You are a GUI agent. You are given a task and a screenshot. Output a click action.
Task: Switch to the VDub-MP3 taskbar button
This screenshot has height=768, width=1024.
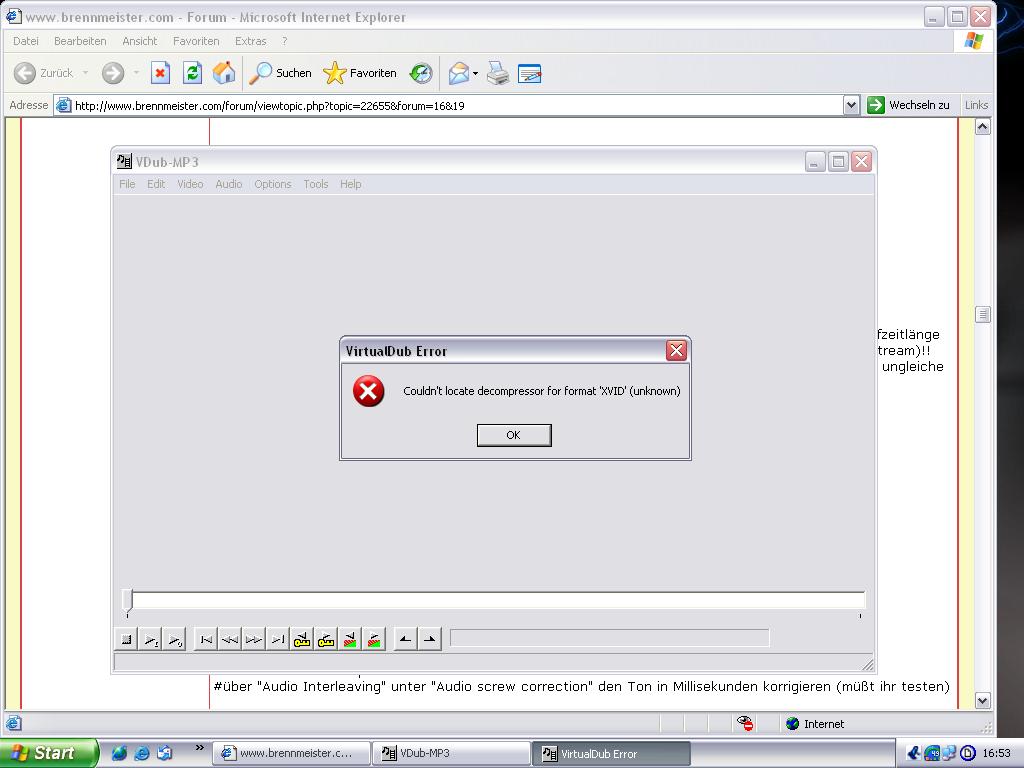(451, 753)
